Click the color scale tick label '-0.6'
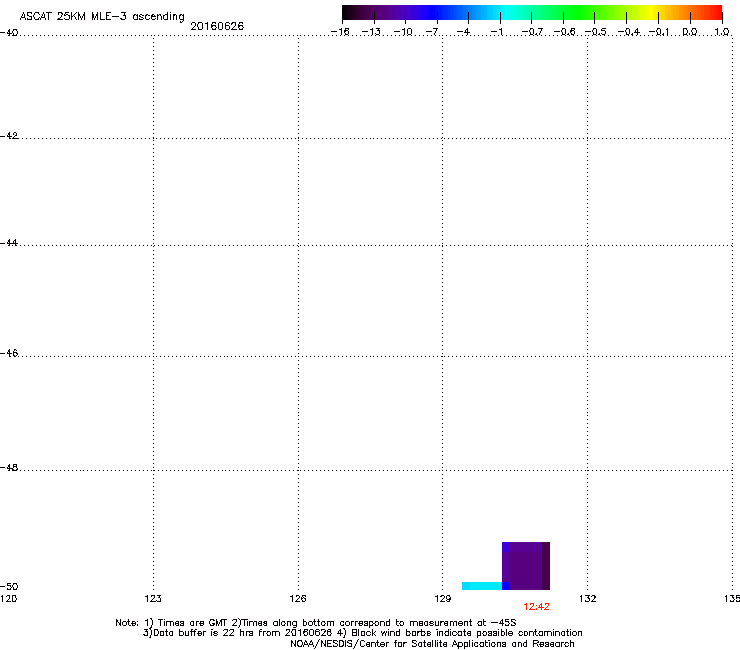Screen dimensions: 740x650 click(x=564, y=32)
